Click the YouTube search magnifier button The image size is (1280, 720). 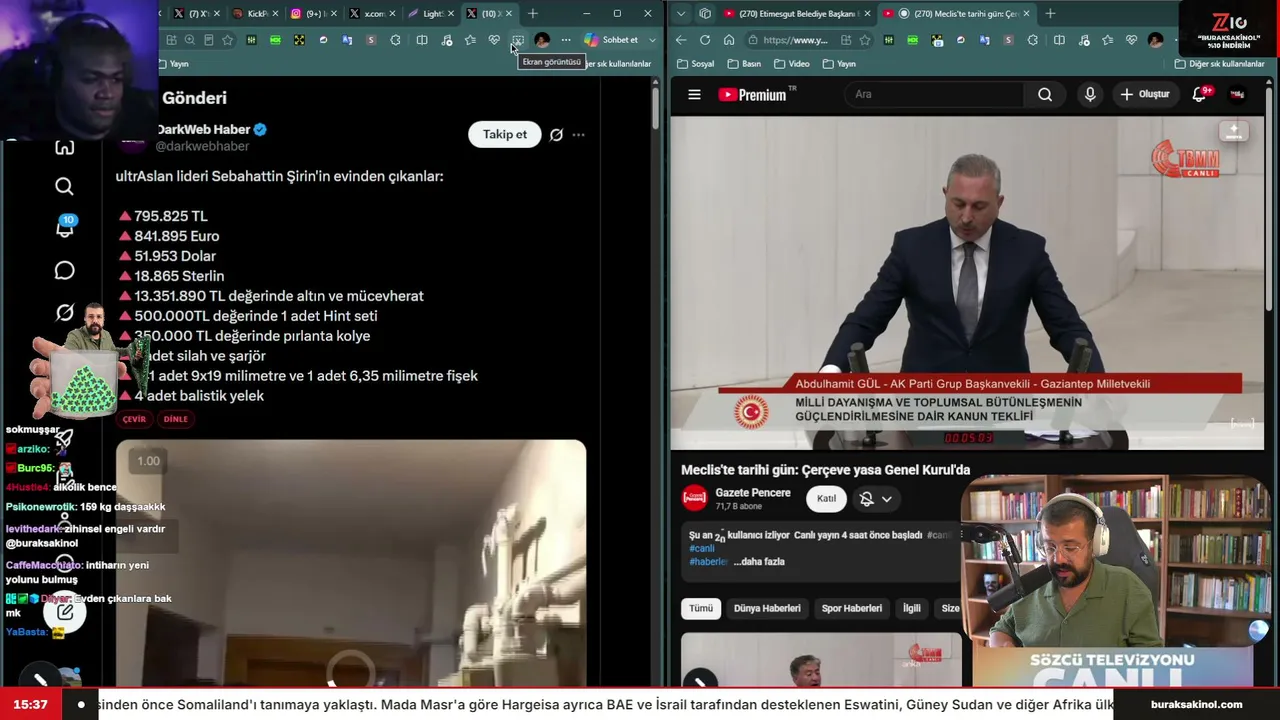point(1045,95)
